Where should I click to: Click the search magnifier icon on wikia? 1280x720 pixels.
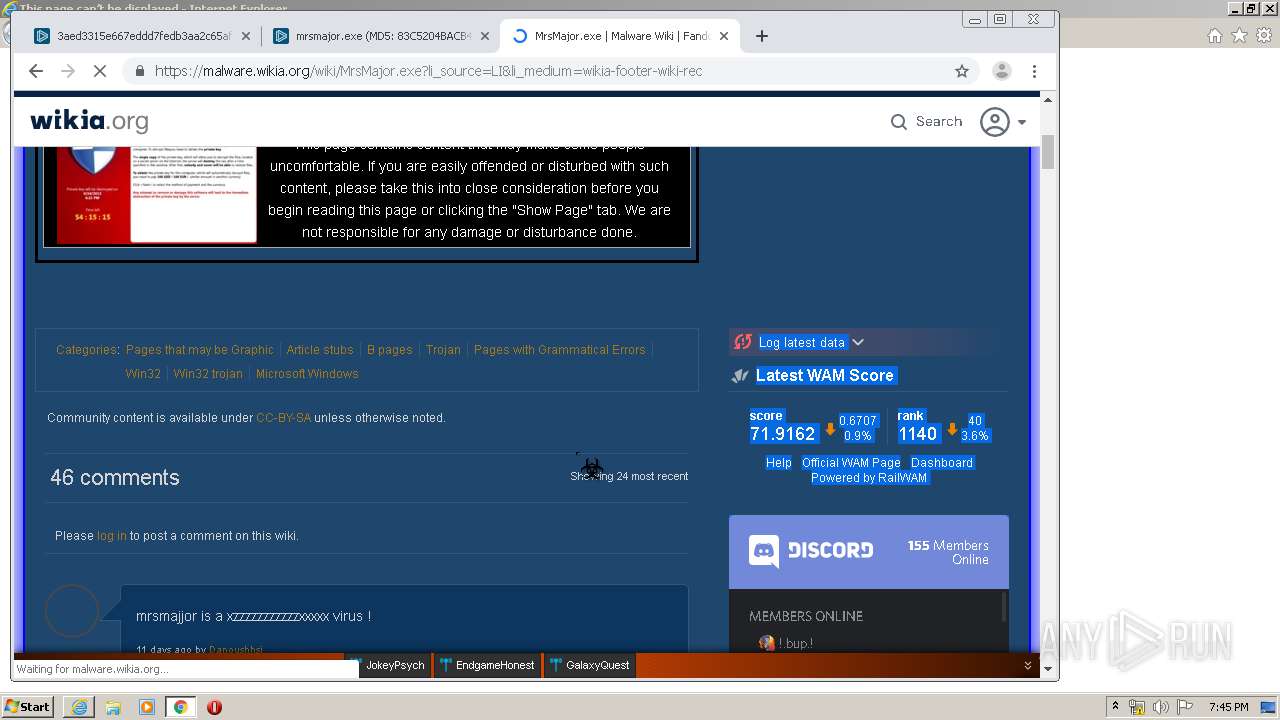click(x=899, y=122)
